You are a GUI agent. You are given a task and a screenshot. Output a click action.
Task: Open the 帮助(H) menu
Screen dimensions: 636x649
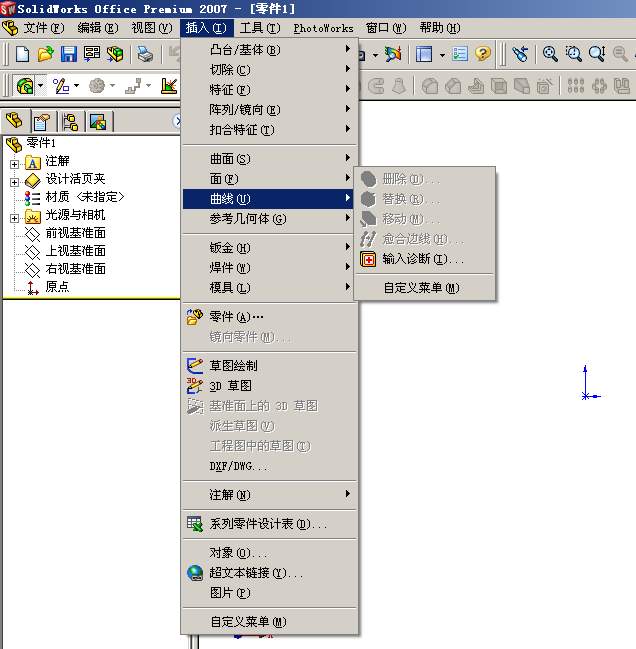pos(439,28)
